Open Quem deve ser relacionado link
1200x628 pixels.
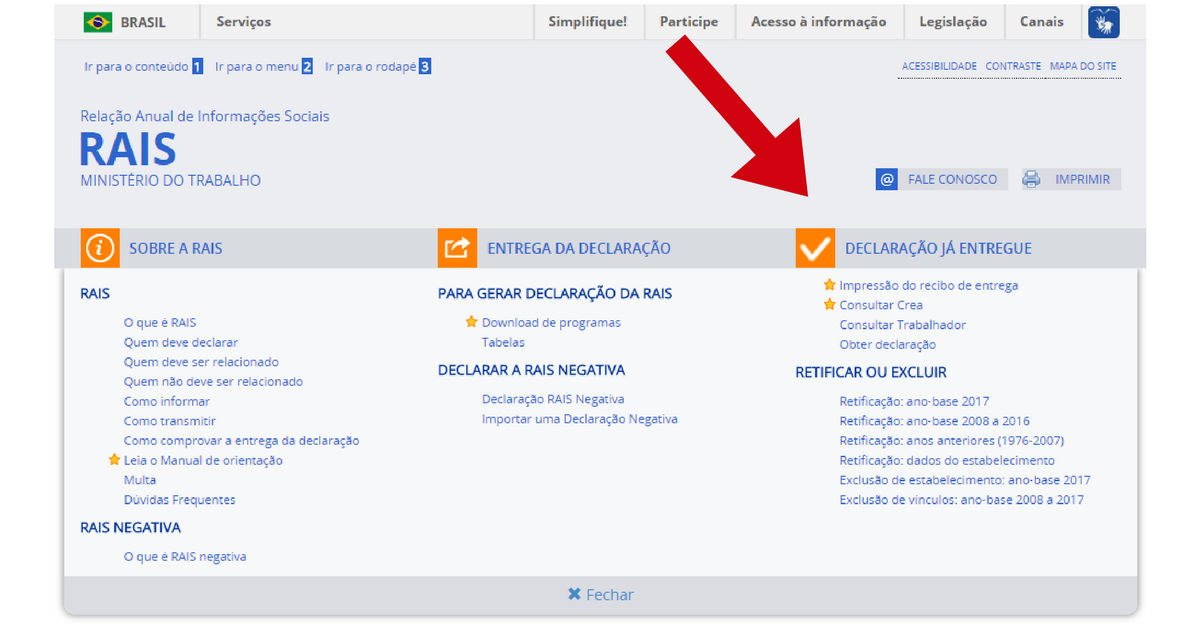click(201, 362)
